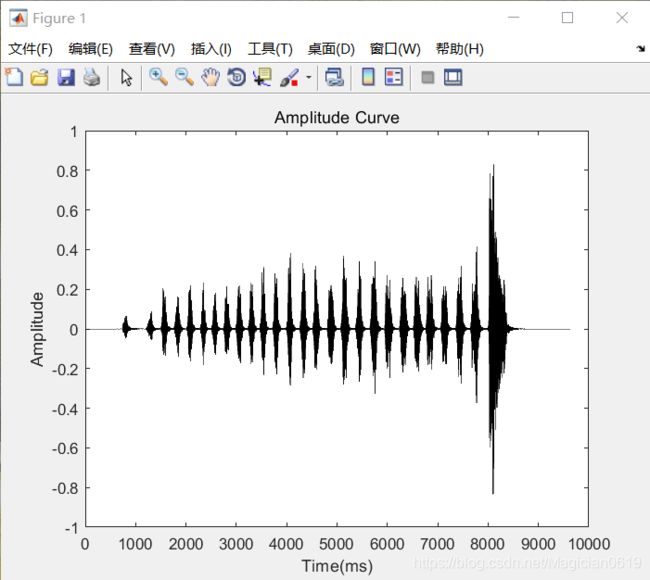The image size is (650, 580).
Task: Open the 工具(T) menu
Action: pyautogui.click(x=270, y=49)
